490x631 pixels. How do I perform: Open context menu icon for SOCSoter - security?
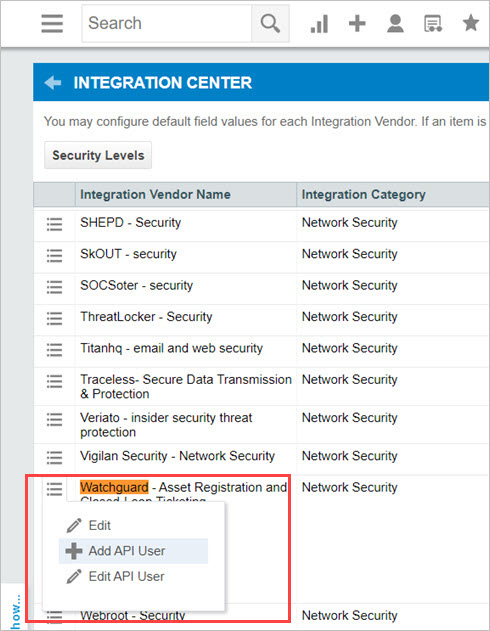(54, 287)
